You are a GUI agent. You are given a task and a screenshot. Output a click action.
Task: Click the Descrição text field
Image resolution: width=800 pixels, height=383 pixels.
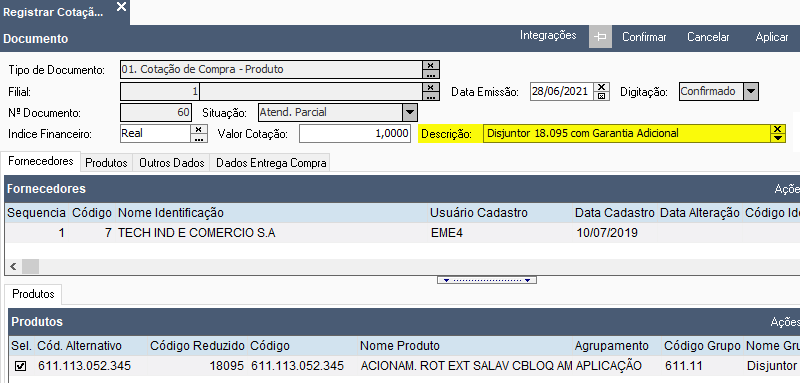coord(627,134)
